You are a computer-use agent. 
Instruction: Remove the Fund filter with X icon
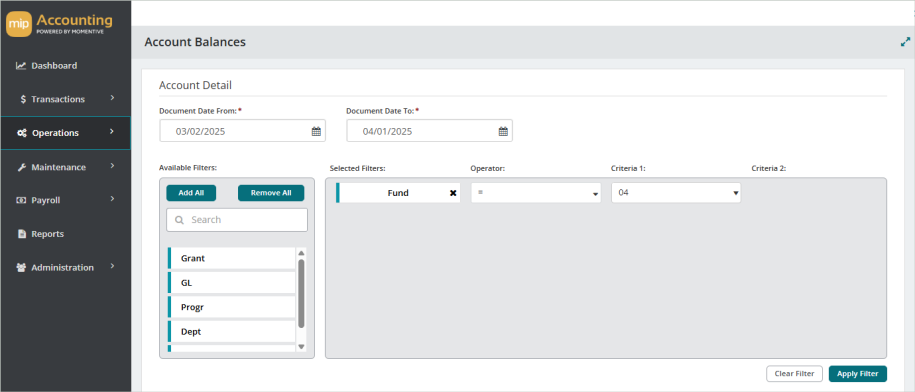(453, 193)
